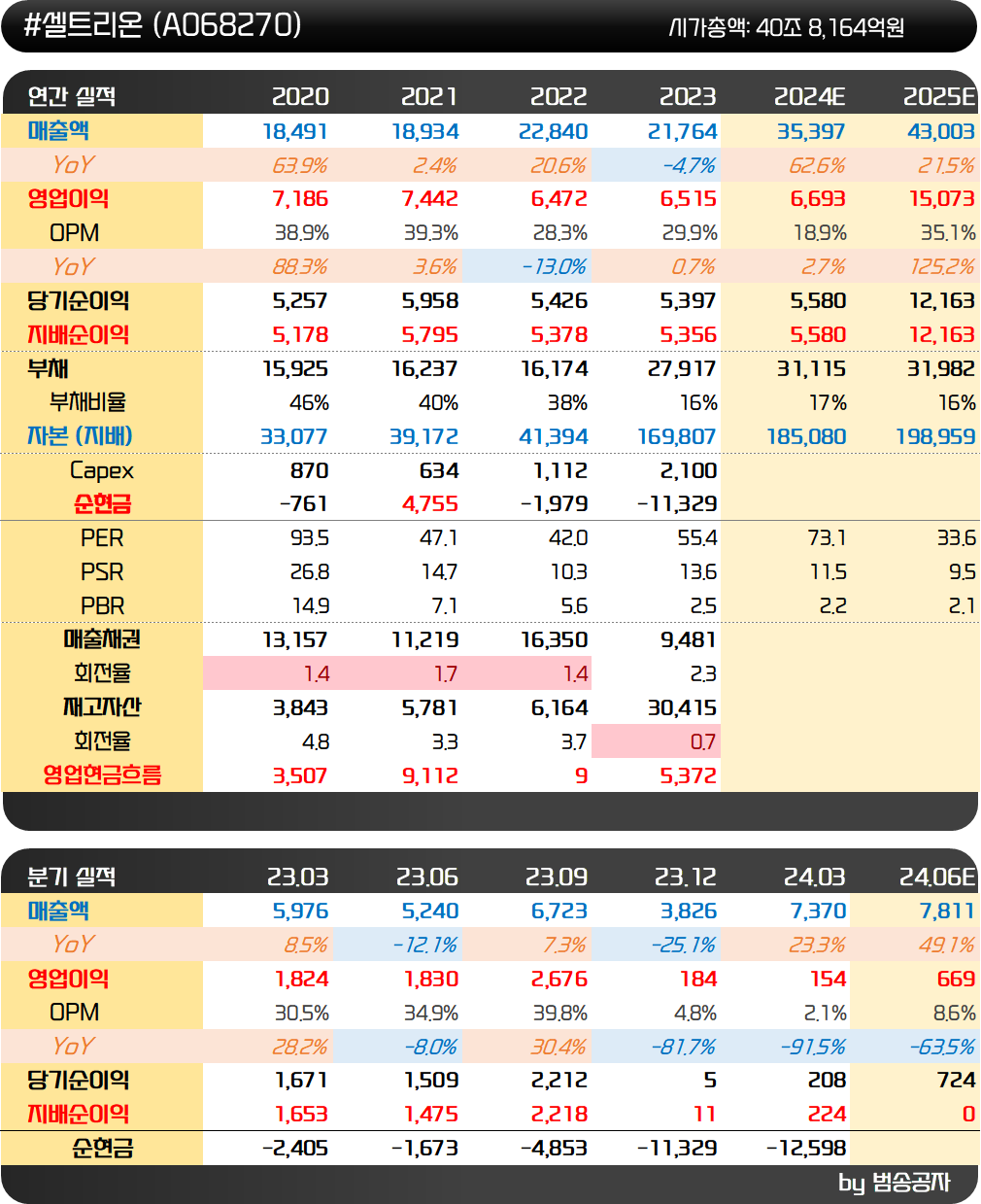Select quarterly controlling income 2,218
The height and width of the screenshot is (1204, 981).
tap(559, 1114)
